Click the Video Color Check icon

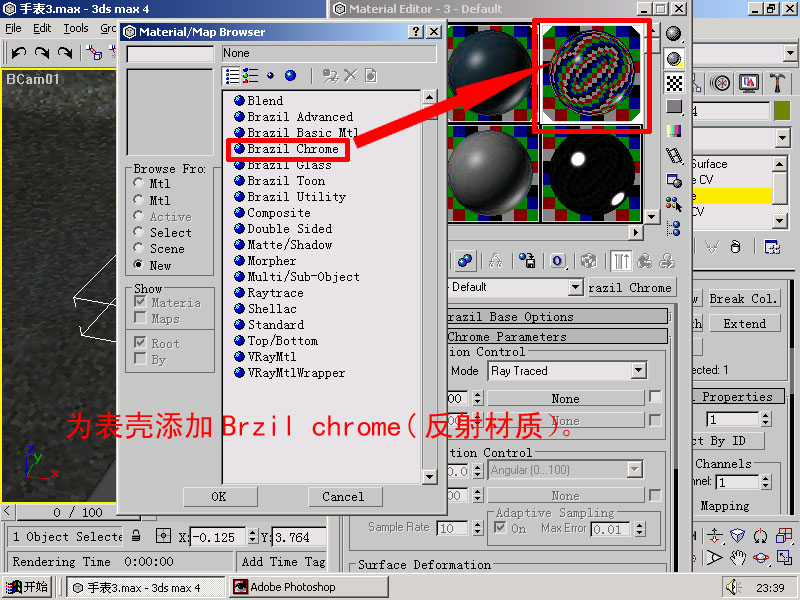674,131
